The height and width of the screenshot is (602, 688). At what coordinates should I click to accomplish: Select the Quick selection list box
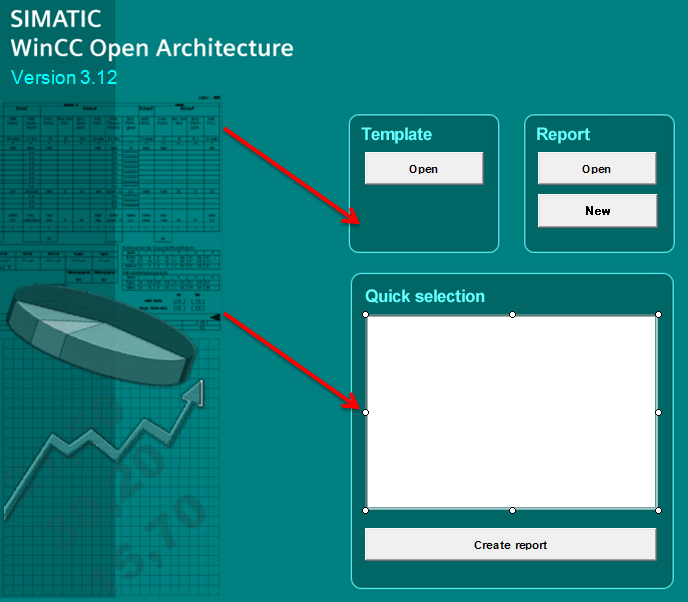tap(512, 412)
